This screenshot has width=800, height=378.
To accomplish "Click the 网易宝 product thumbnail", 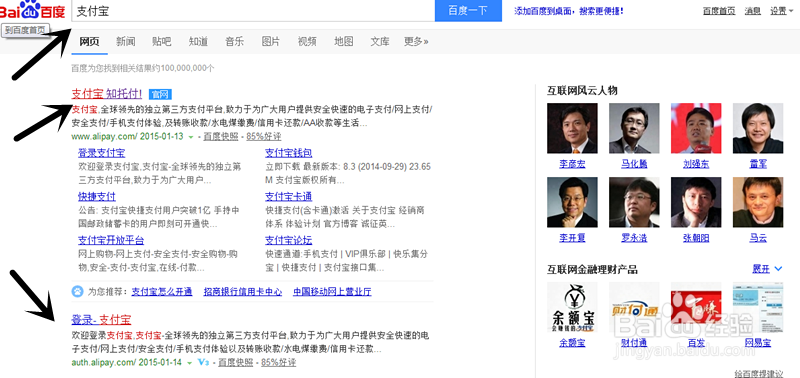I will tap(758, 308).
